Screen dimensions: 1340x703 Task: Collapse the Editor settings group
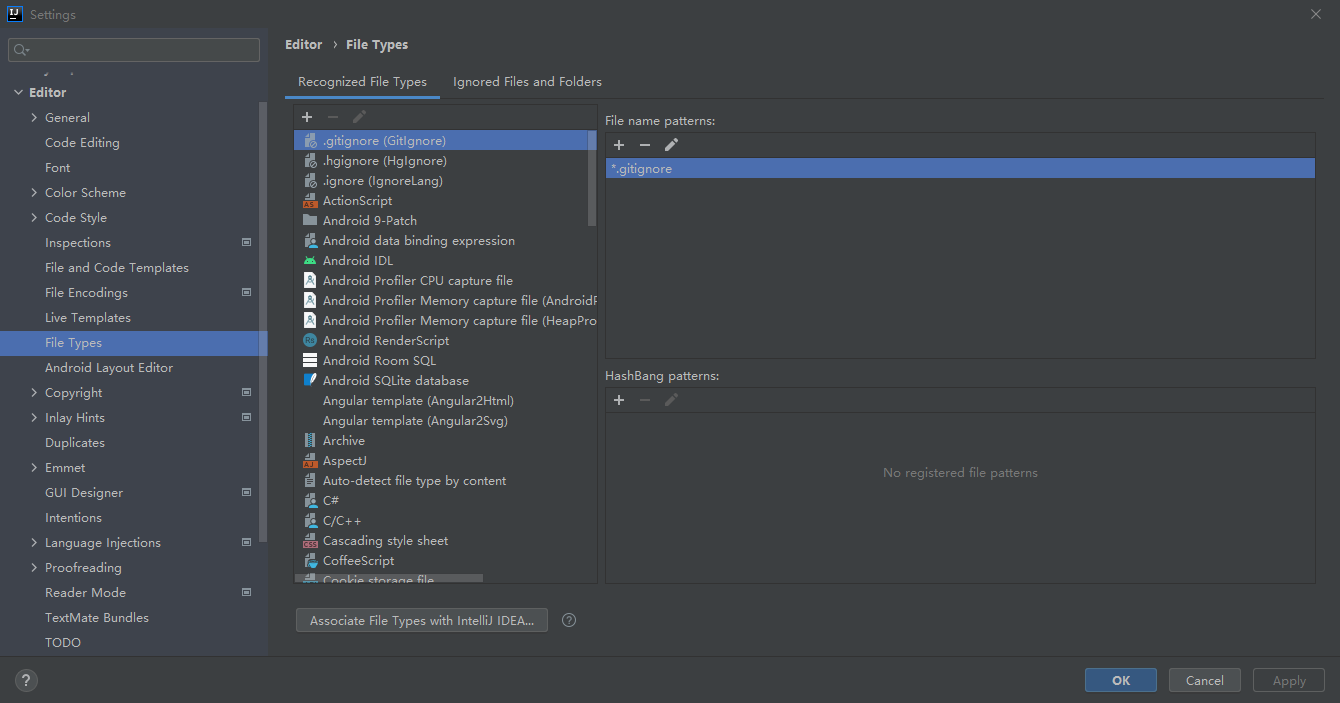pyautogui.click(x=17, y=93)
